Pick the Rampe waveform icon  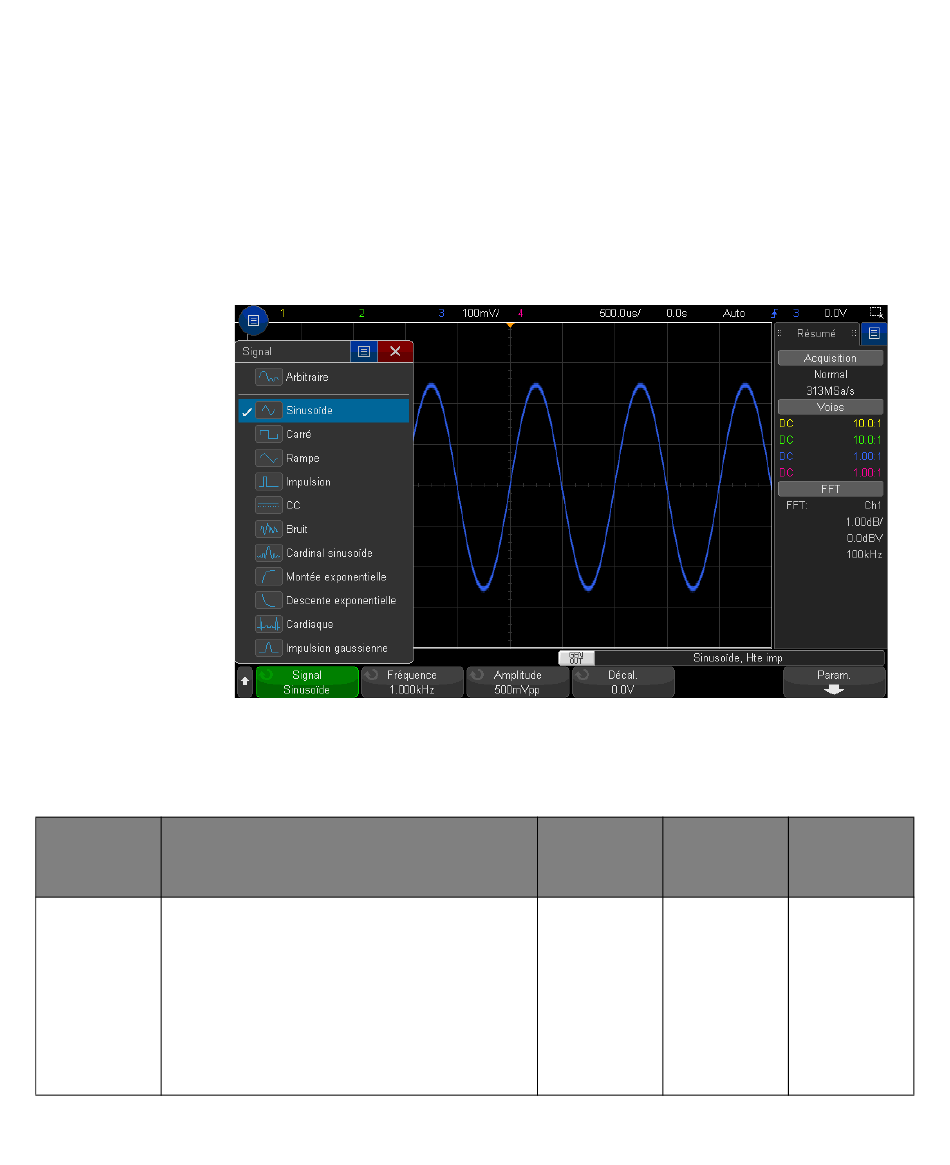(268, 458)
